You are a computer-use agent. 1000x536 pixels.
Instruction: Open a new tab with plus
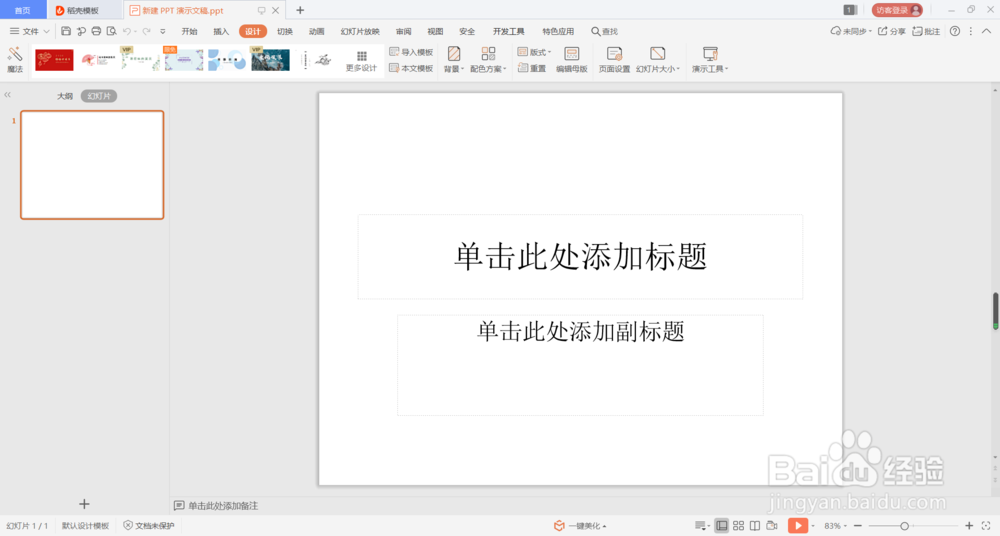[x=300, y=10]
